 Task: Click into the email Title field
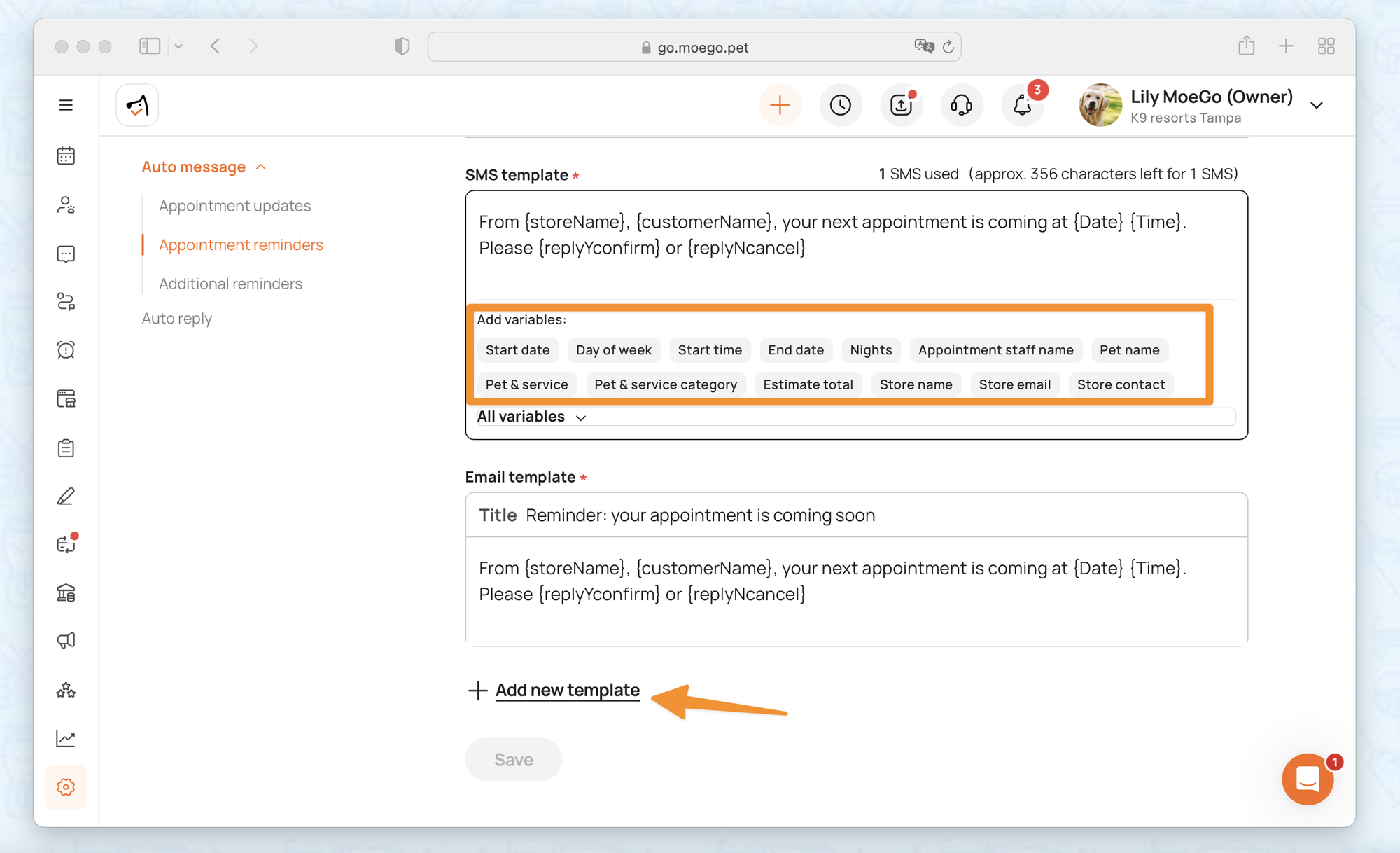pyautogui.click(x=700, y=515)
